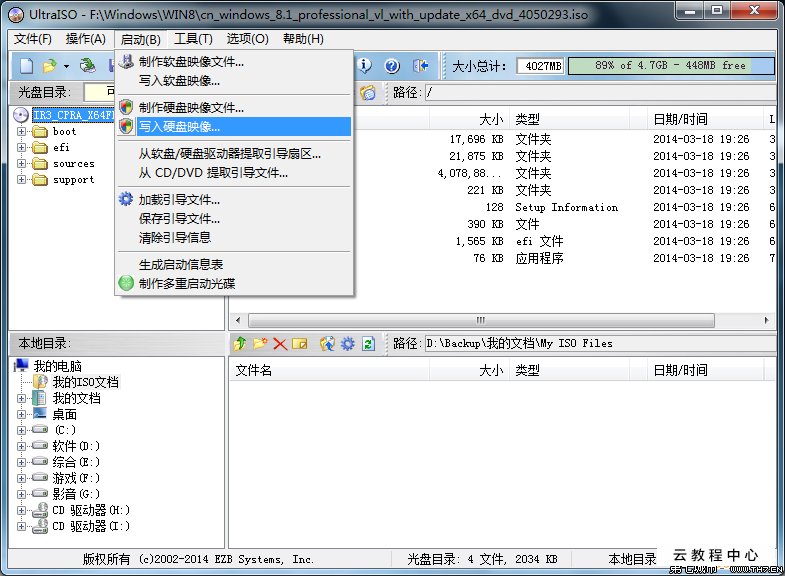The height and width of the screenshot is (576, 785).
Task: Open the dropdown arrow next to Open icon
Action: [66, 66]
